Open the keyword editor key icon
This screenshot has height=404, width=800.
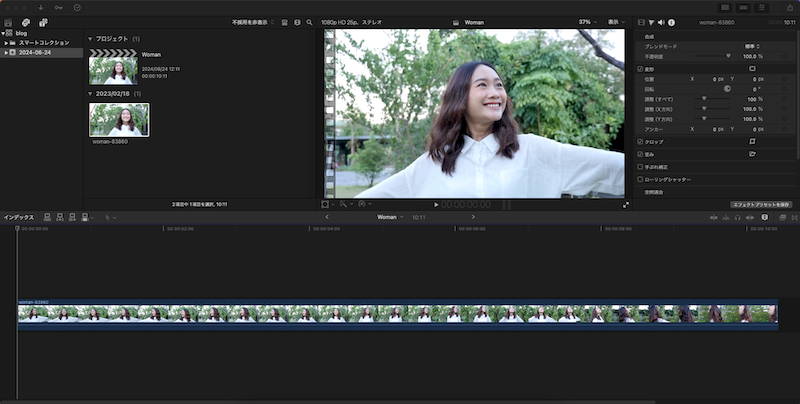pos(59,8)
